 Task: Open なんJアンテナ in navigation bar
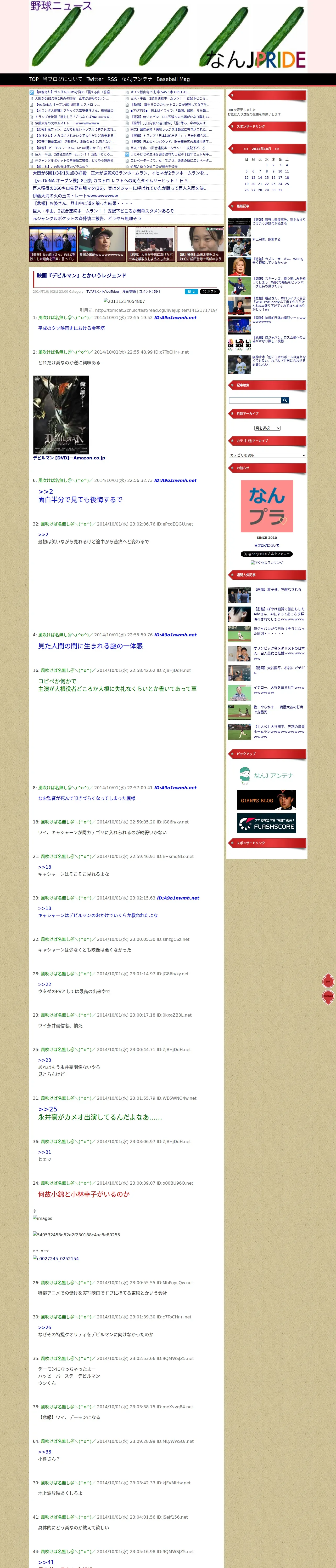(137, 79)
